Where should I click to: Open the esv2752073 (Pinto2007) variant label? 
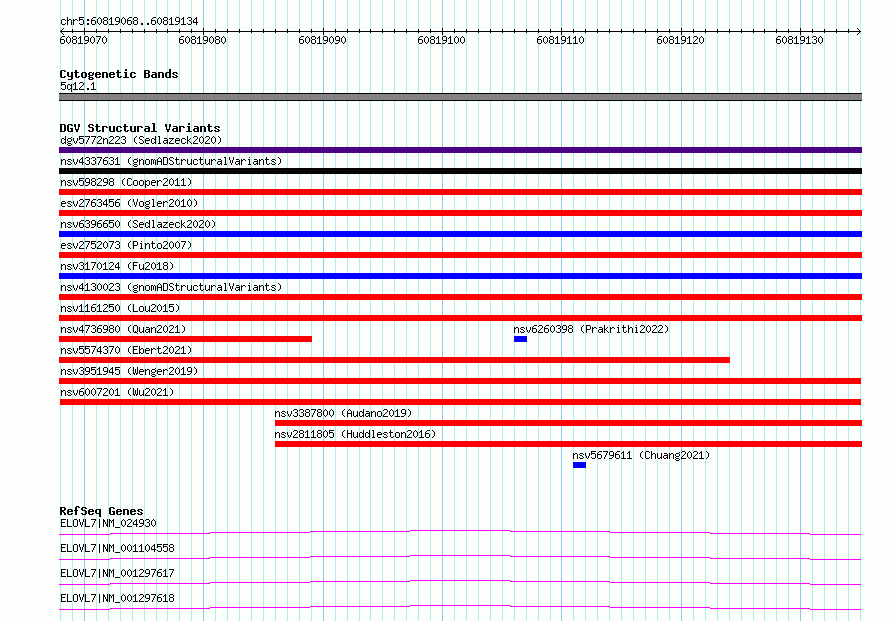click(126, 245)
